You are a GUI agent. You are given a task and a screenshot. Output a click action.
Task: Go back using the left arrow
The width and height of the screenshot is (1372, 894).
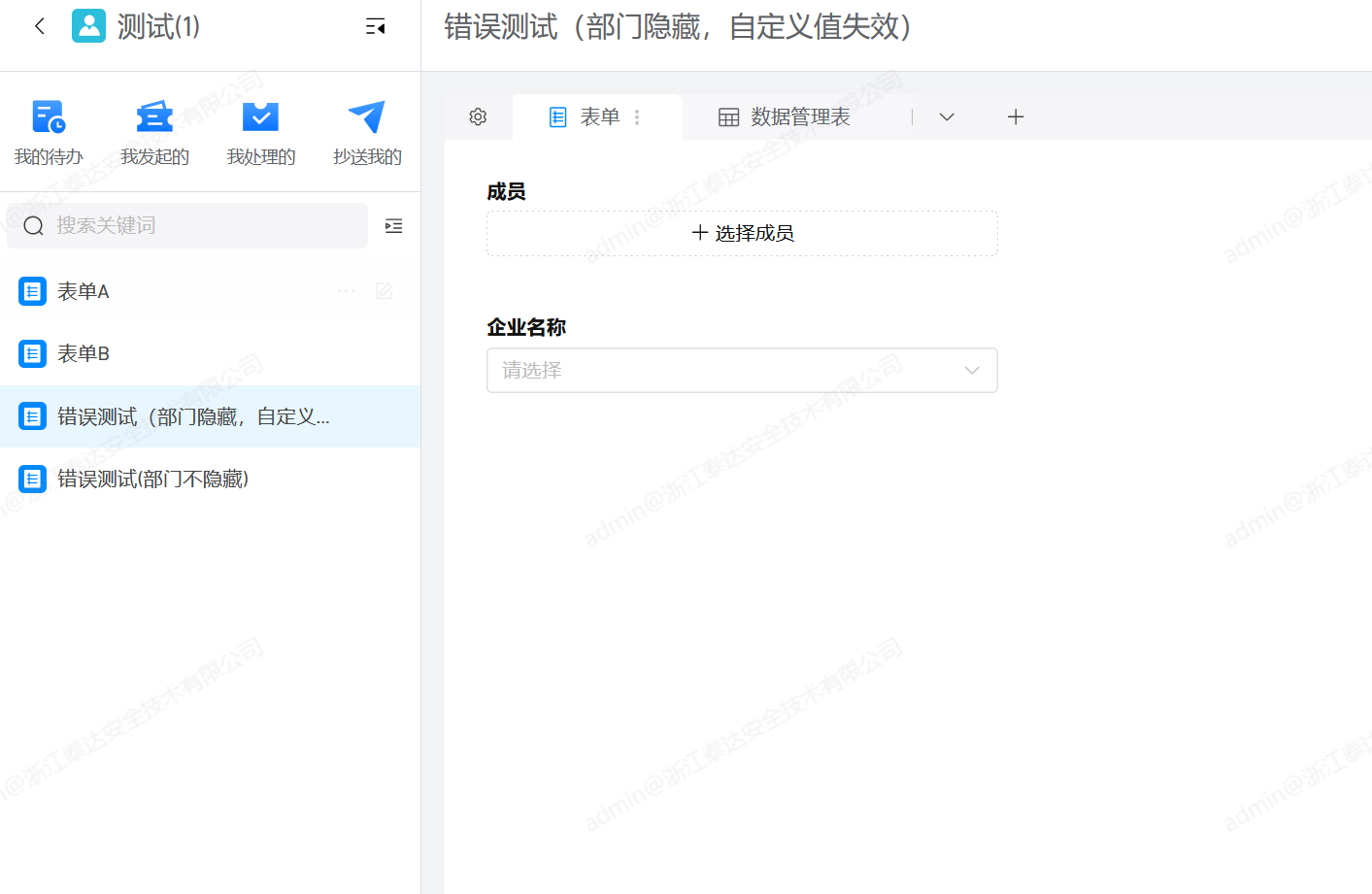point(40,26)
